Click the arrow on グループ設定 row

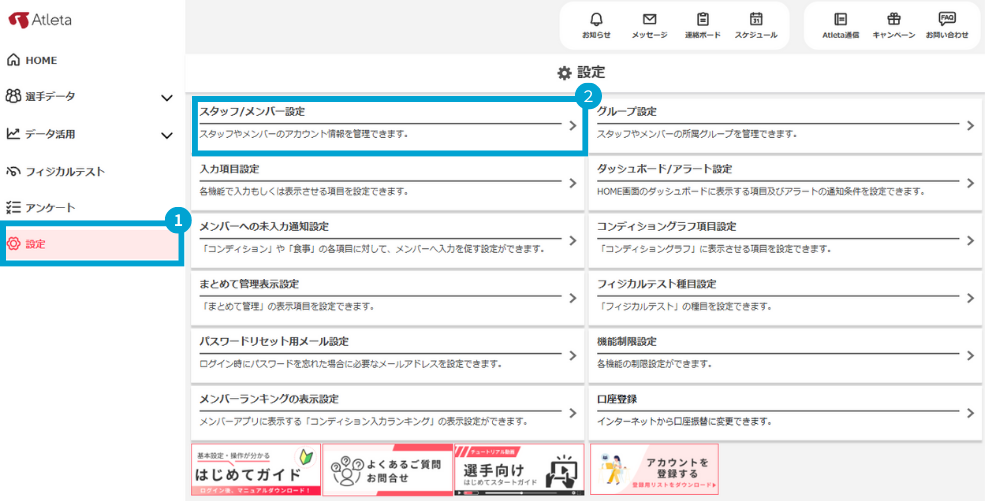969,126
